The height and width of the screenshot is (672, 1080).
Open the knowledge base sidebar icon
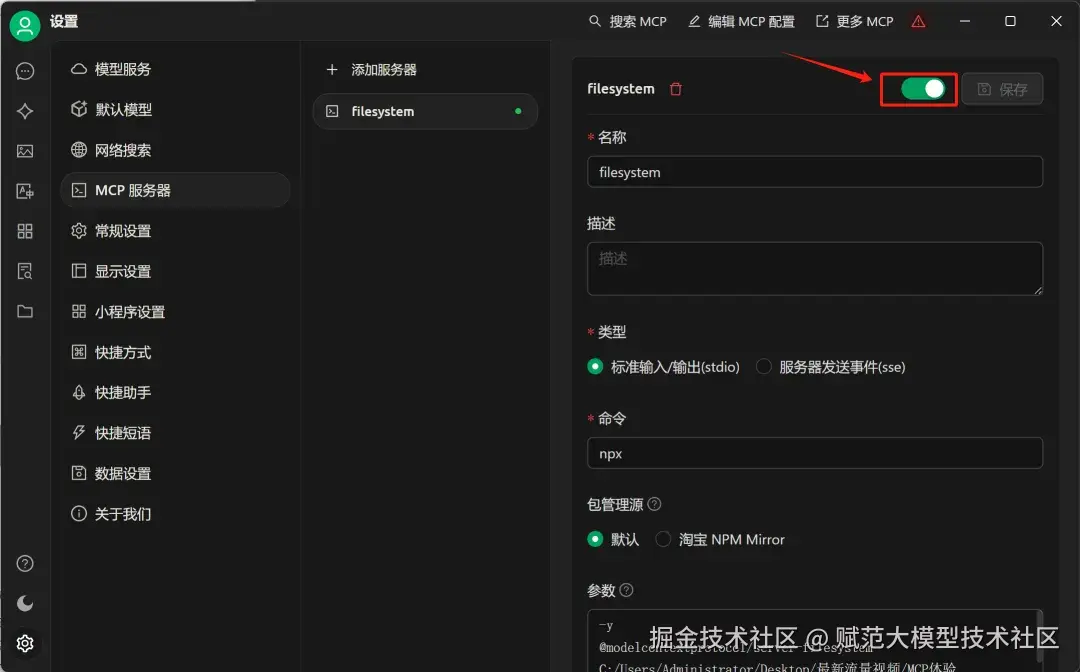point(25,271)
